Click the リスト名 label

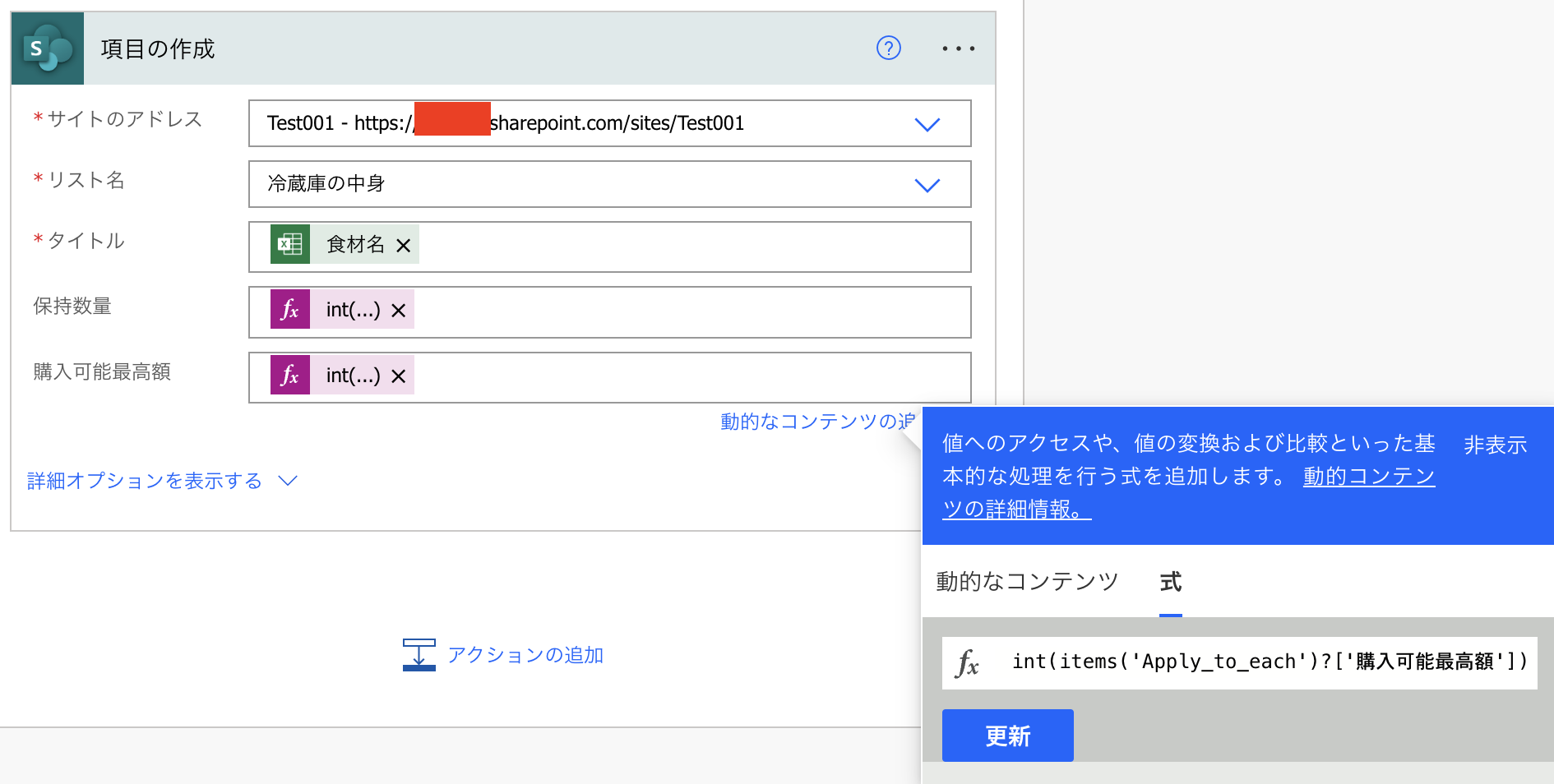(86, 180)
